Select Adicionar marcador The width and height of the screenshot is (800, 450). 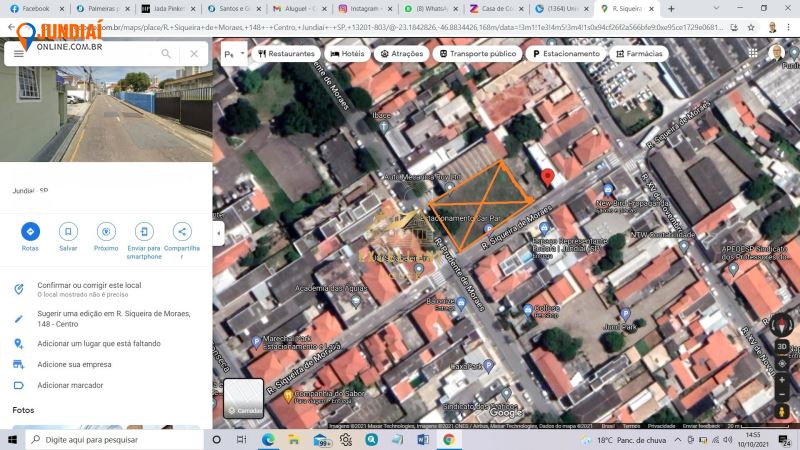click(70, 385)
